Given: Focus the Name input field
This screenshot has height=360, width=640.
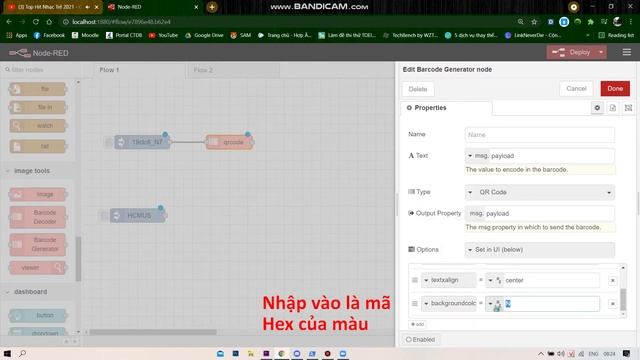Looking at the screenshot, I should click(x=540, y=135).
